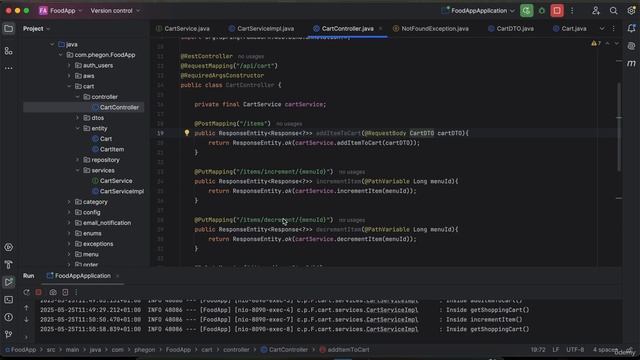Viewport: 640px width, 360px height.
Task: Click UTF-8 encoding in status bar
Action: coord(575,350)
